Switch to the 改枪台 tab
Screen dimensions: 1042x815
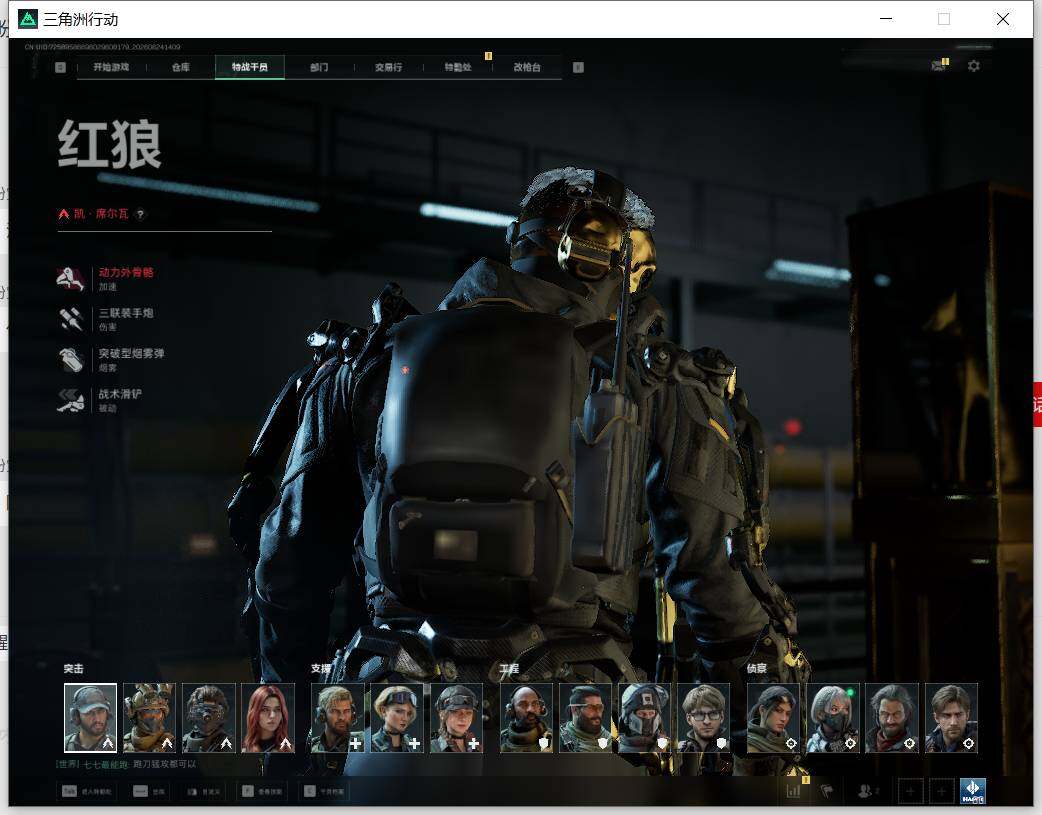(527, 67)
